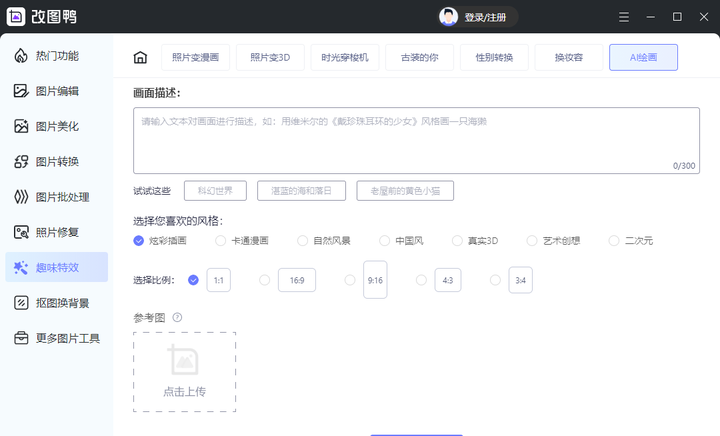Switch to the 照片变3D tab
Viewport: 720px width, 436px height.
(x=270, y=57)
